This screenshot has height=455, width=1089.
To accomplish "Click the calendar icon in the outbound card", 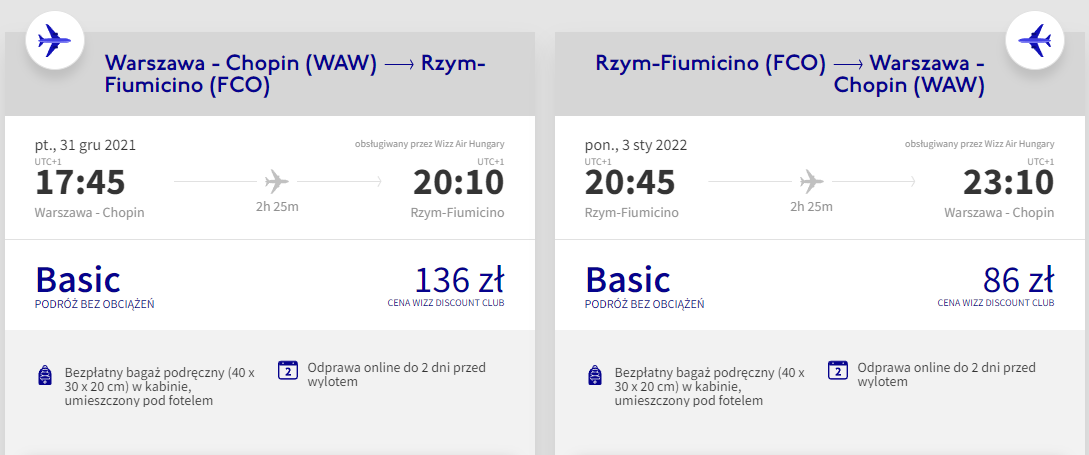I will [288, 370].
